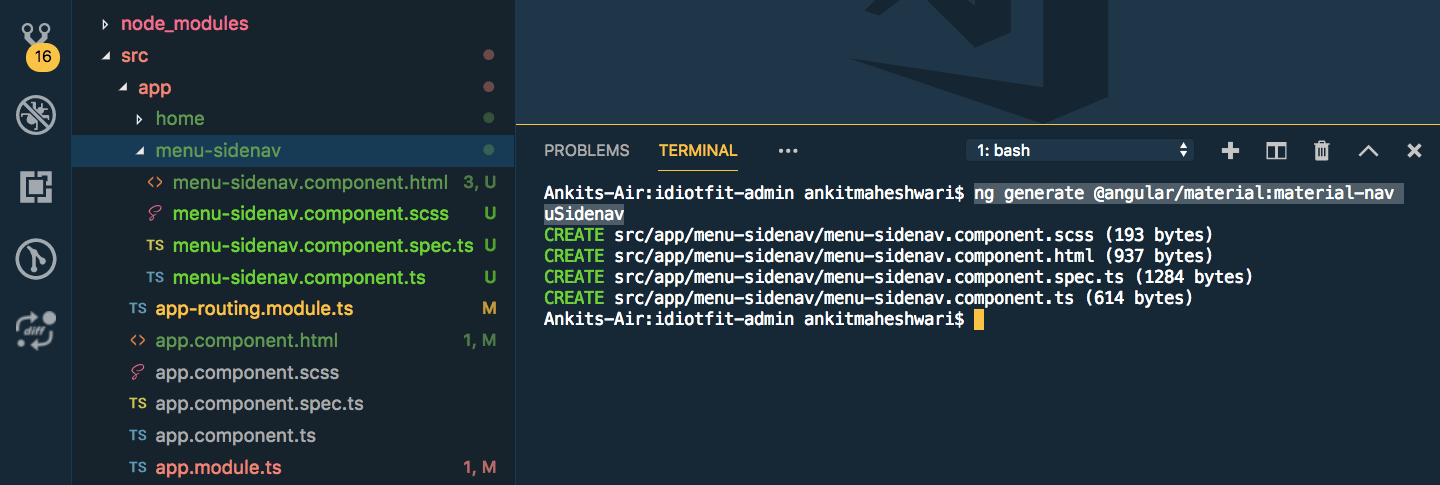This screenshot has width=1440, height=485.
Task: Click the highlighted ng generate command text
Action: (1189, 193)
